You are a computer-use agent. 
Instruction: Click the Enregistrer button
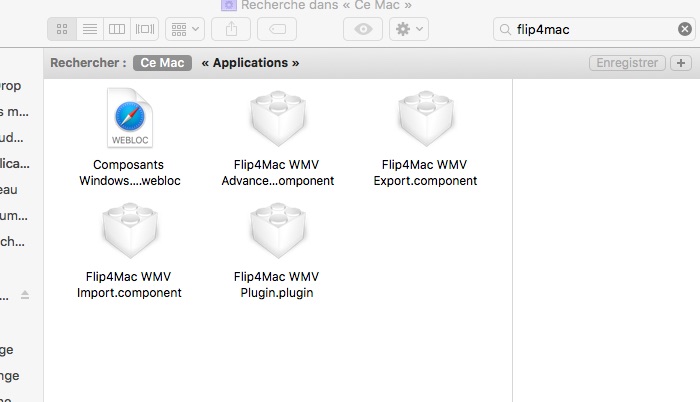pos(627,63)
